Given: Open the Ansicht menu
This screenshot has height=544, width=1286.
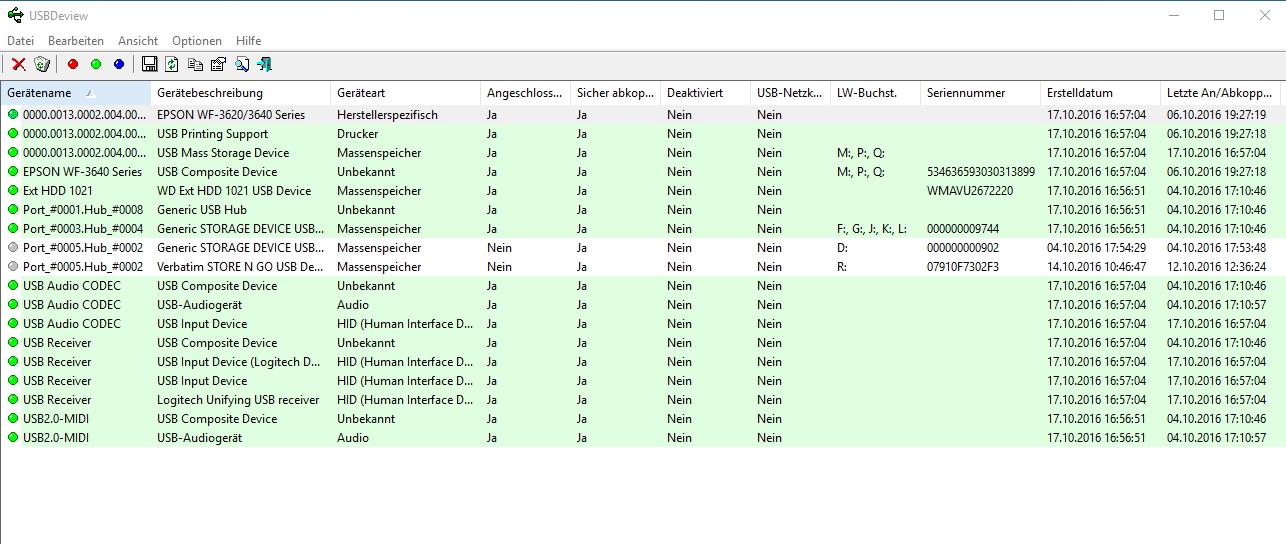Looking at the screenshot, I should (x=138, y=41).
